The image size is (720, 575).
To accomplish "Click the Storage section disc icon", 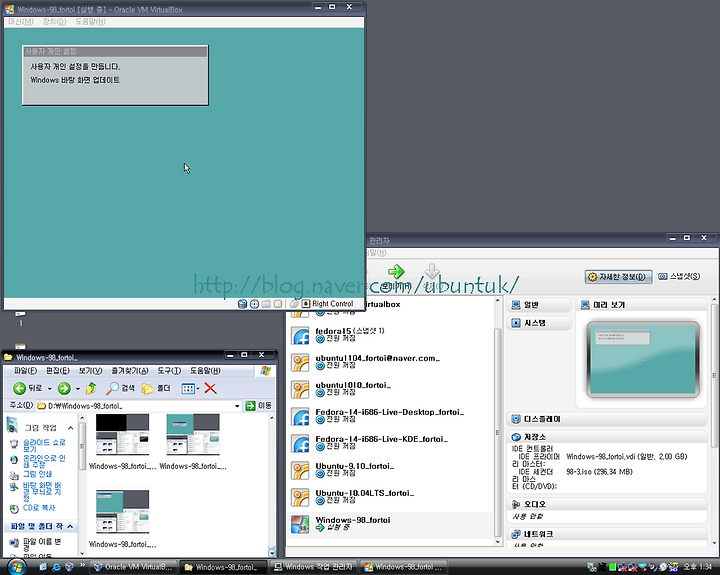I will pyautogui.click(x=516, y=437).
